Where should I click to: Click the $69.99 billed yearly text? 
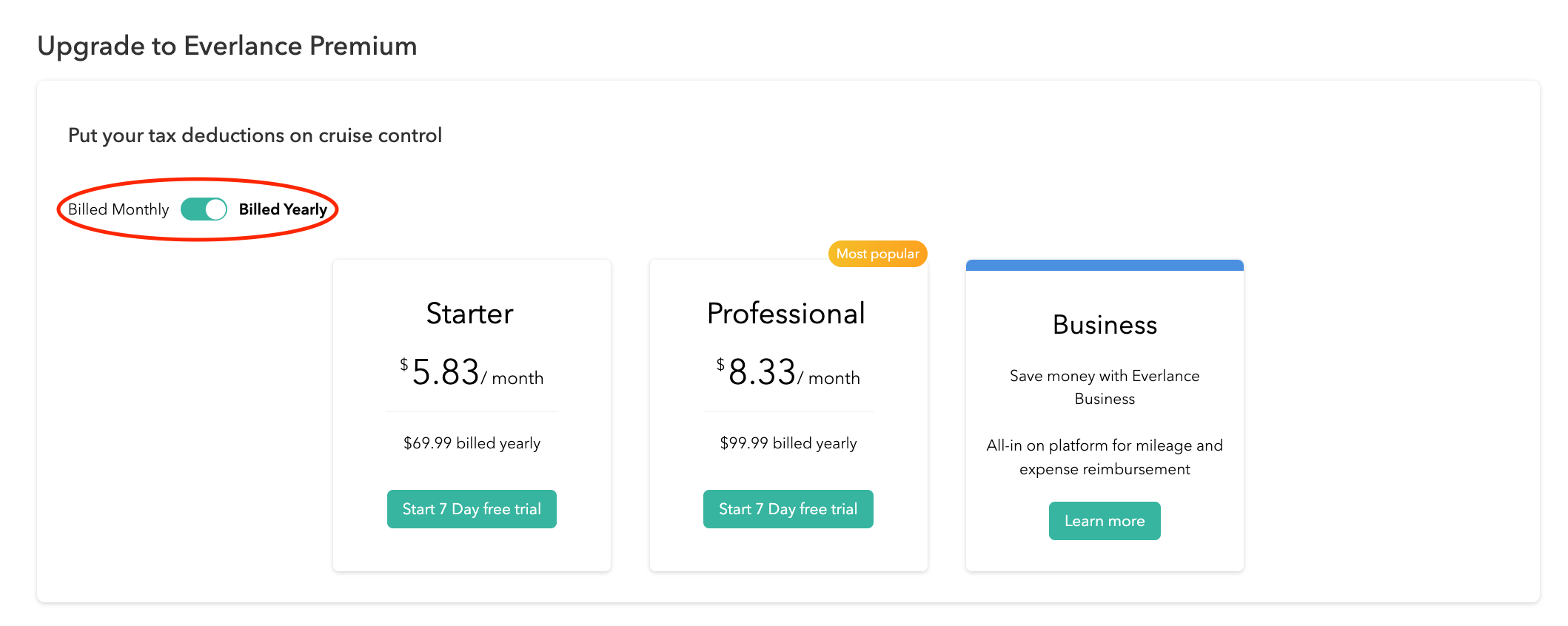pos(472,443)
